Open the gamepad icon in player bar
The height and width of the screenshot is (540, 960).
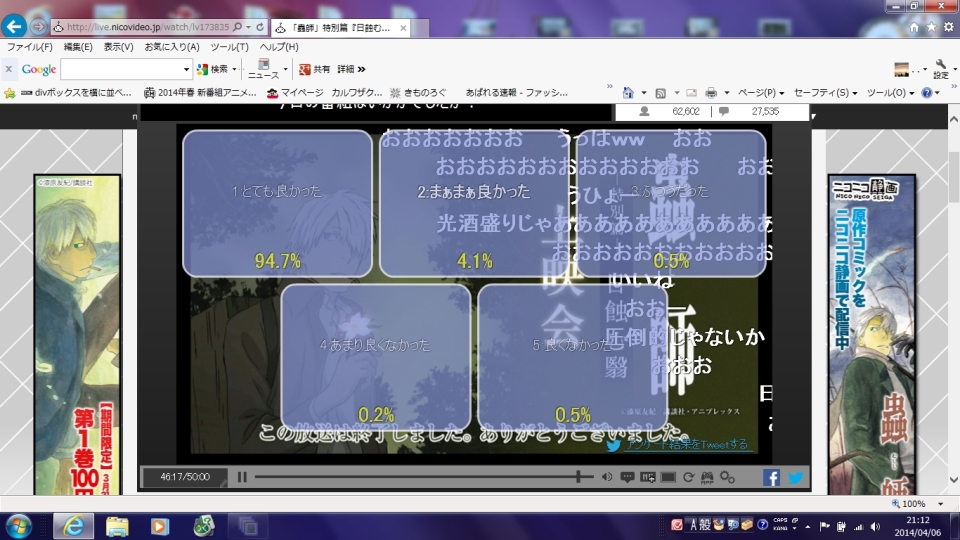707,477
